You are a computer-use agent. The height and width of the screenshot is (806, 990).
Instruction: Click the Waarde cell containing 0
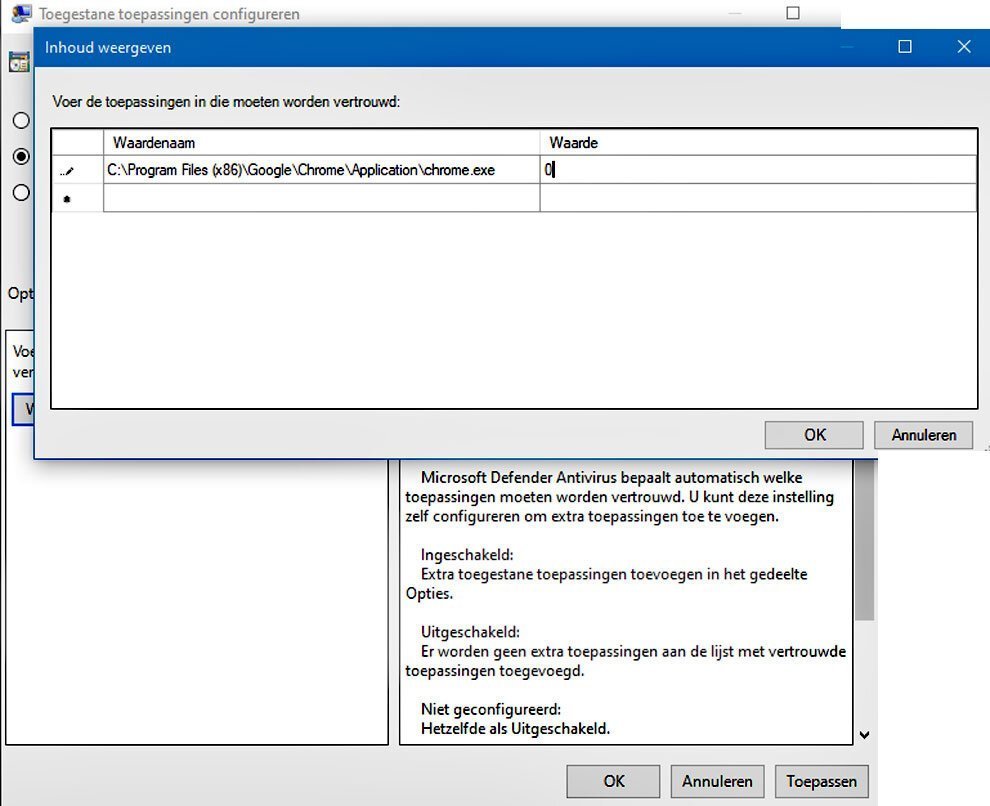click(x=758, y=170)
